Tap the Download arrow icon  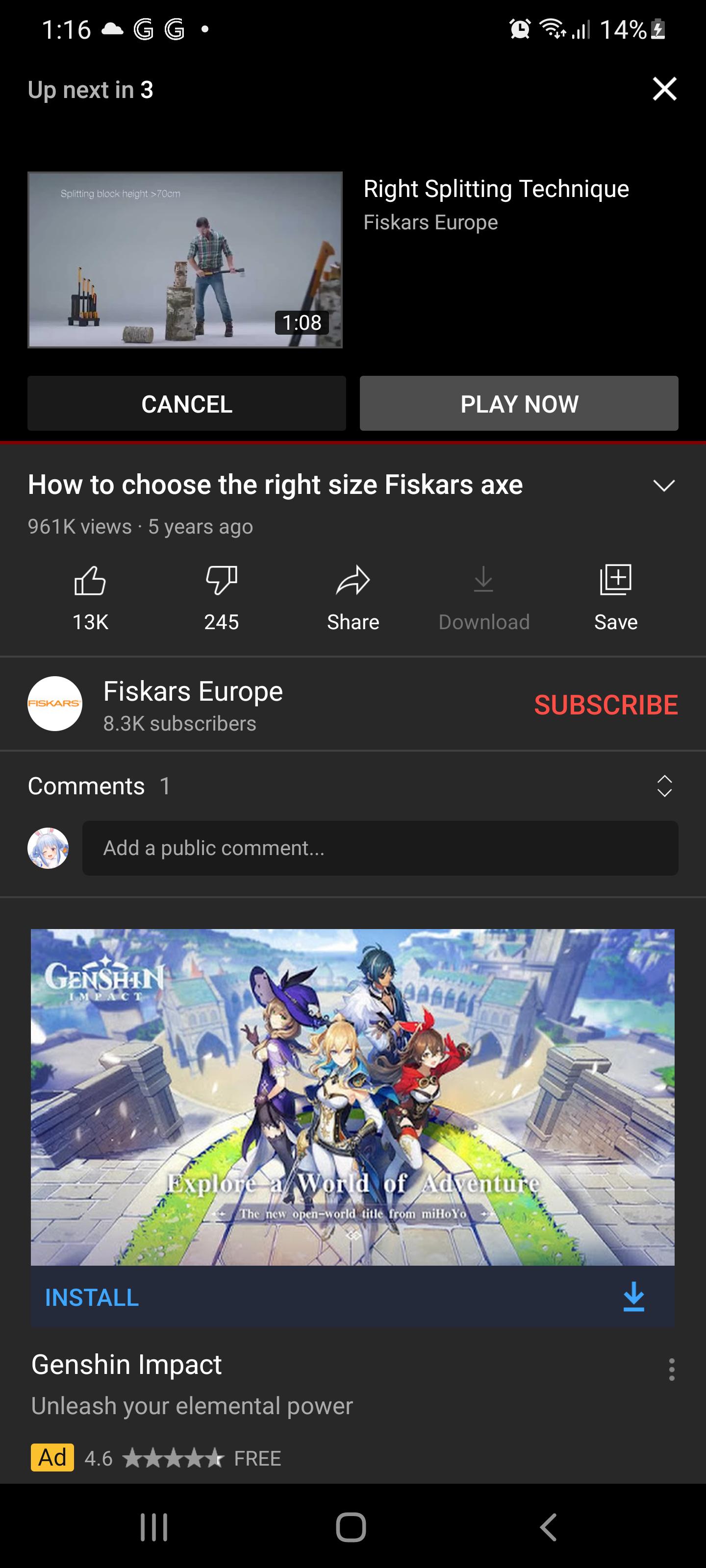pos(484,580)
